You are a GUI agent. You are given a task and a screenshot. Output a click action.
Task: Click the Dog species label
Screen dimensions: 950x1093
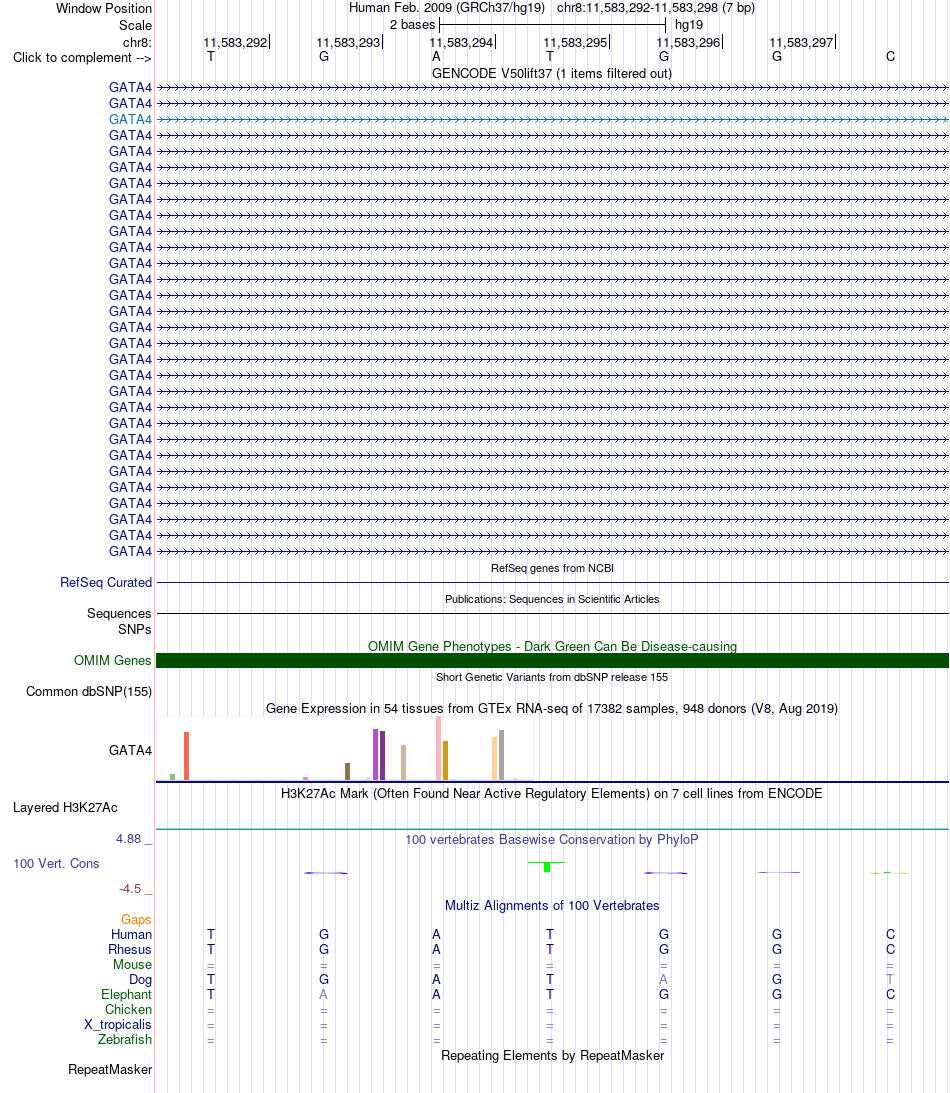tap(140, 979)
